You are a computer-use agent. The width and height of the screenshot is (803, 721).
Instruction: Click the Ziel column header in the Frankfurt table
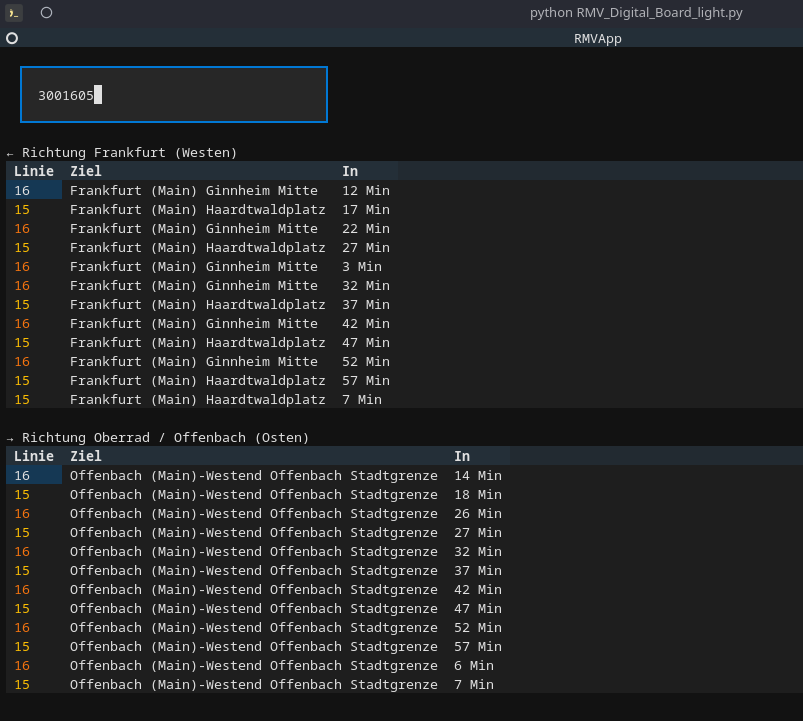pos(86,171)
